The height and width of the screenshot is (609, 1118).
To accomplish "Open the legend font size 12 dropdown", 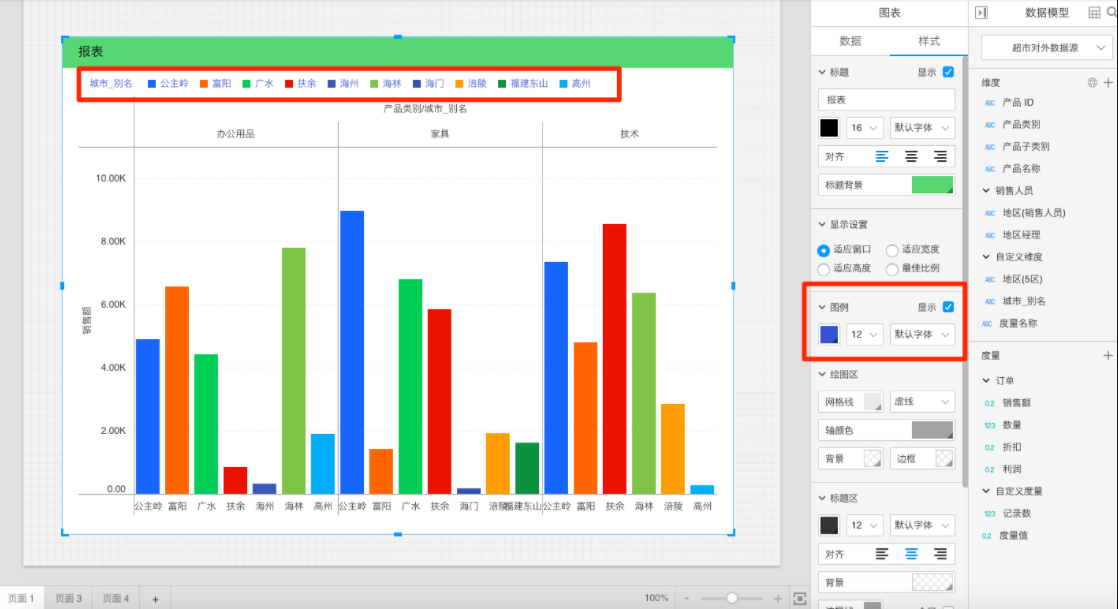I will tap(864, 334).
